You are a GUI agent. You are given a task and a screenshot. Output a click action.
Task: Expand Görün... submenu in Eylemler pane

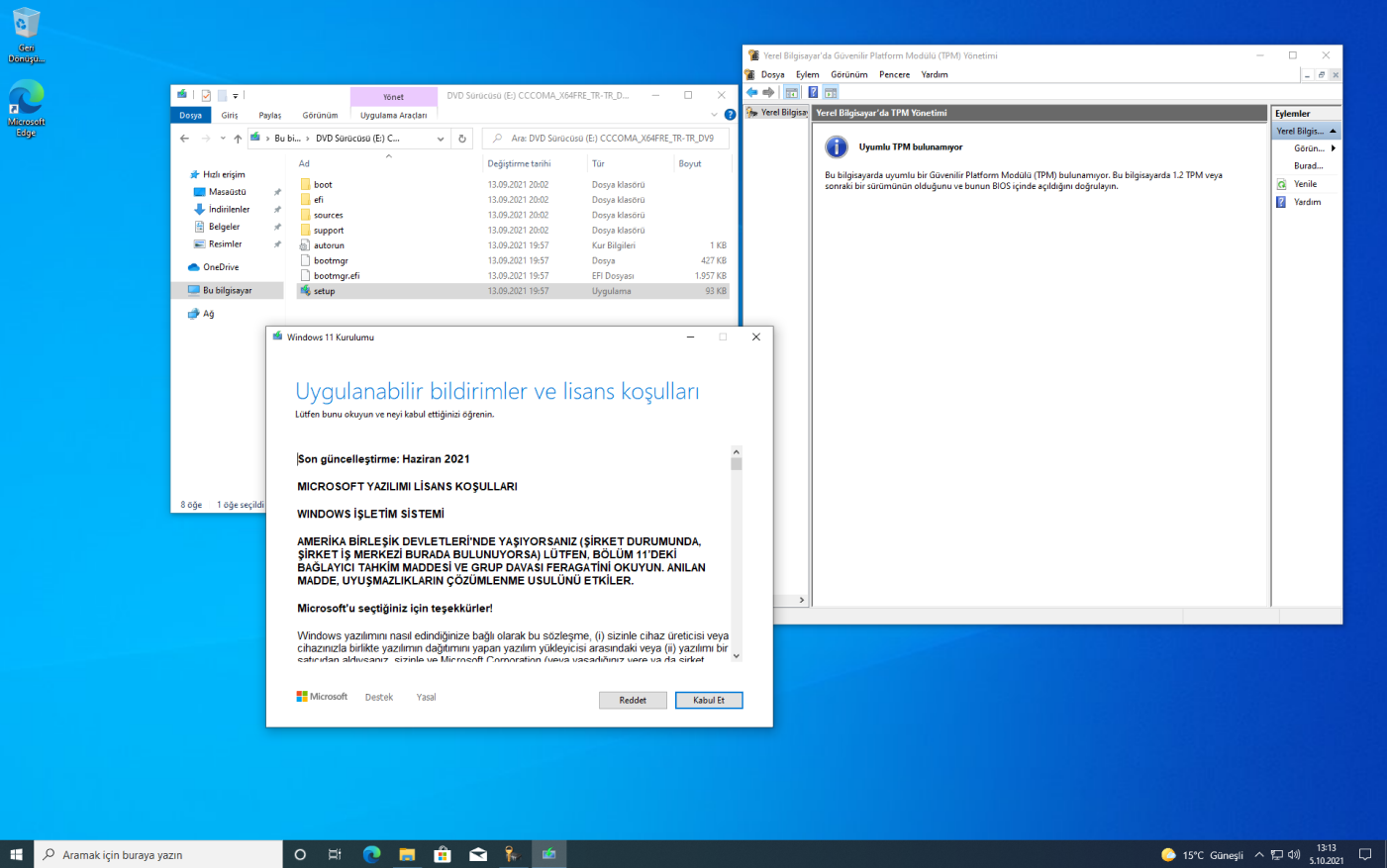tap(1334, 148)
